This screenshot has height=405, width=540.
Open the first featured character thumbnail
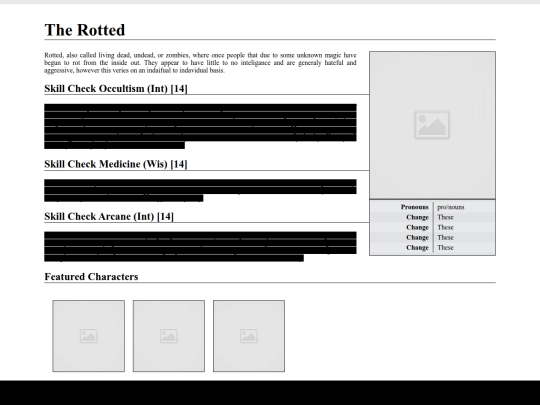89,336
